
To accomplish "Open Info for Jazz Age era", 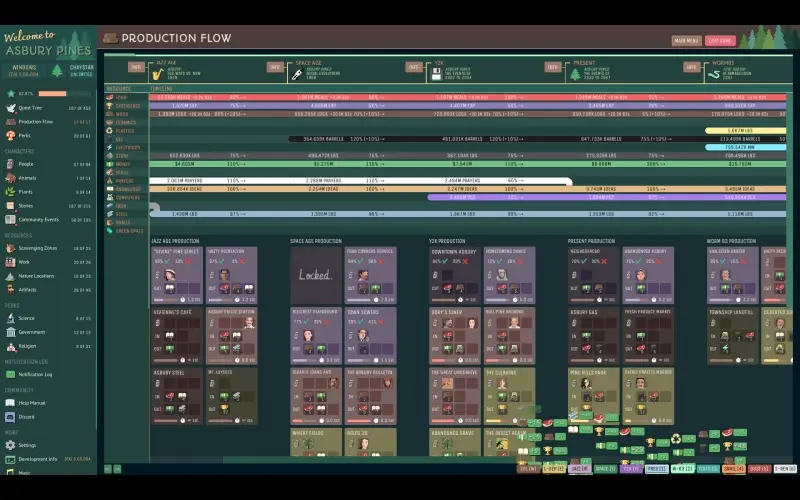I will 136,67.
